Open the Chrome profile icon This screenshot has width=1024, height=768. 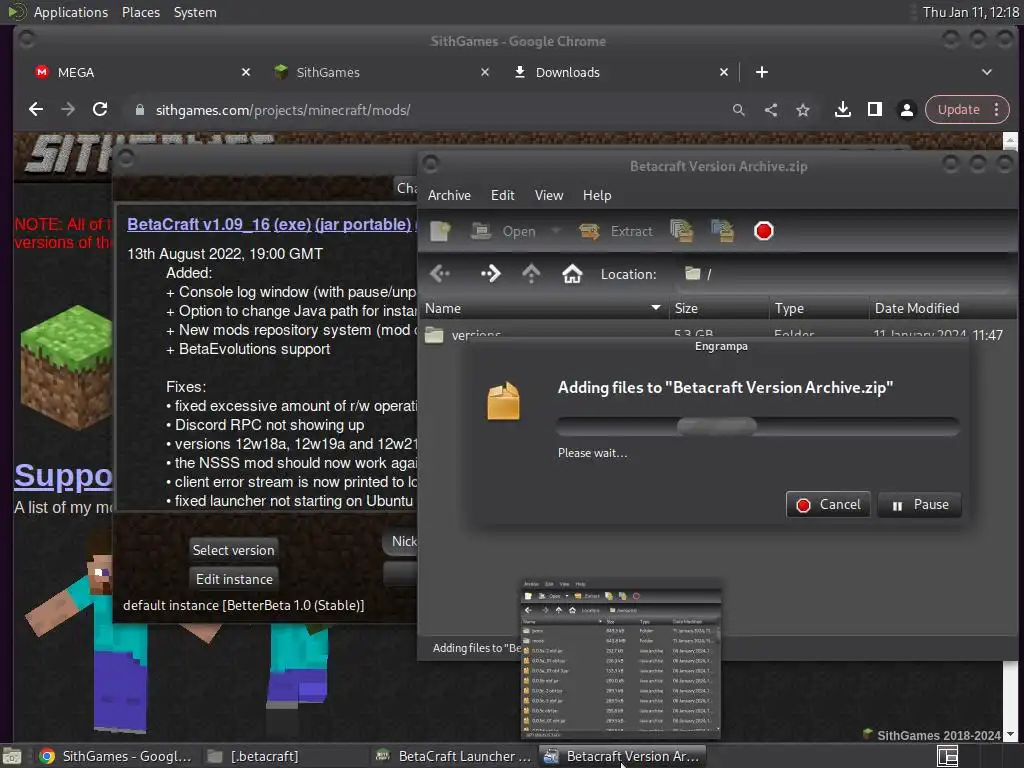coord(906,110)
